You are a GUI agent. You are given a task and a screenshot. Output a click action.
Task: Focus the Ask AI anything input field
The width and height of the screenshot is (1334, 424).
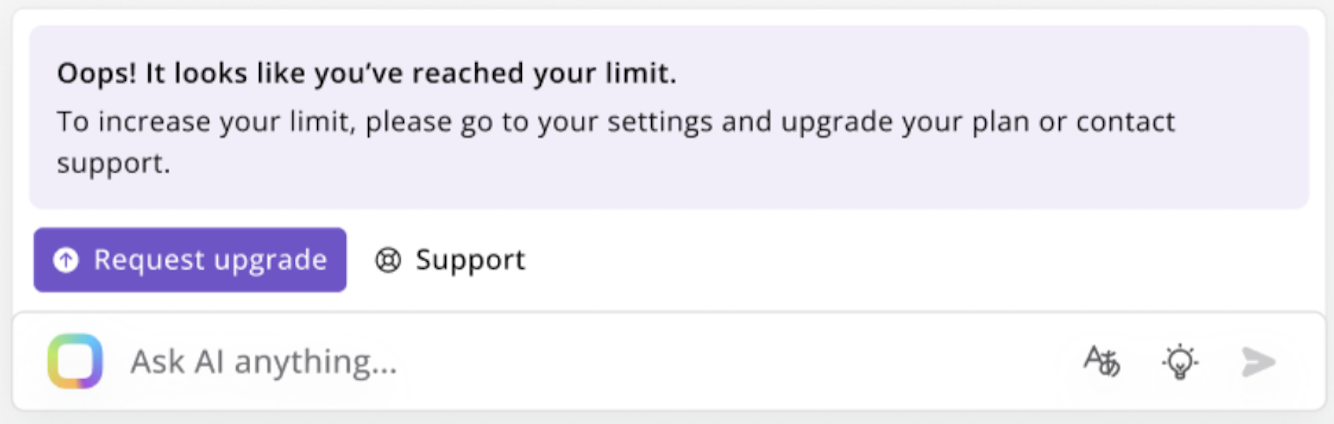[x=600, y=361]
